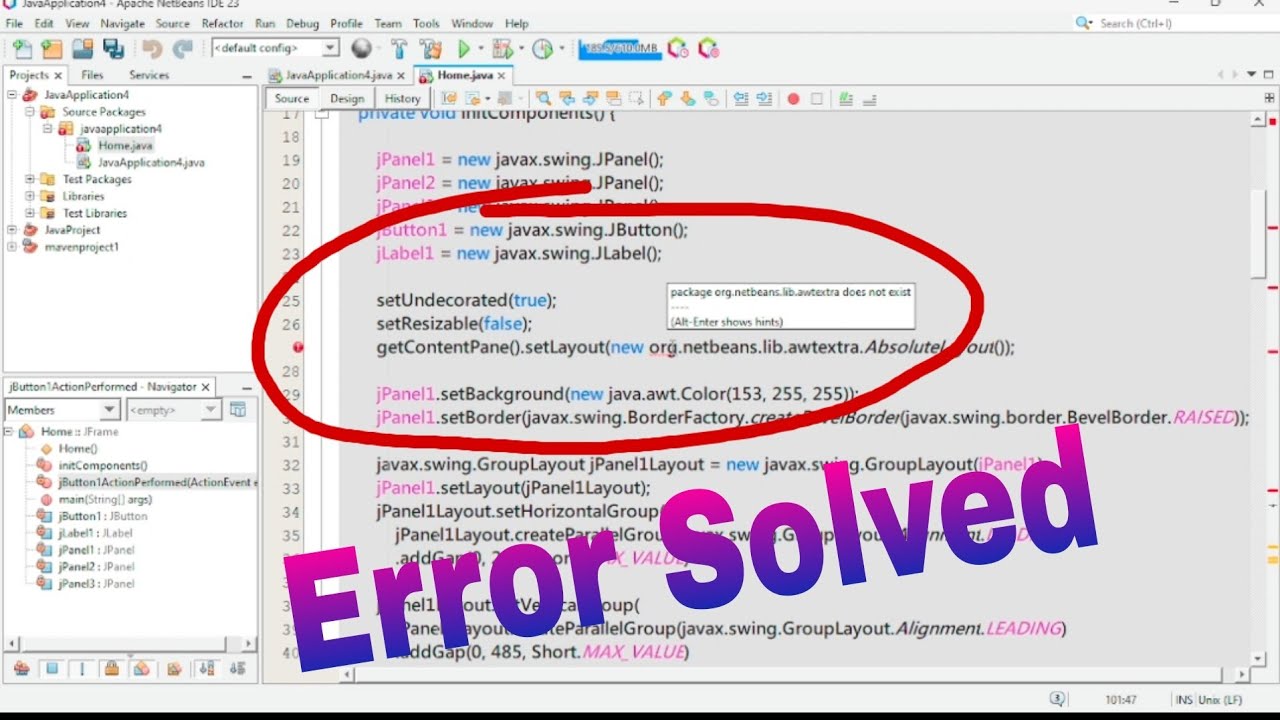The height and width of the screenshot is (720, 1280).
Task: Toggle Show Inherited Members in Navigator
Action: (x=21, y=668)
